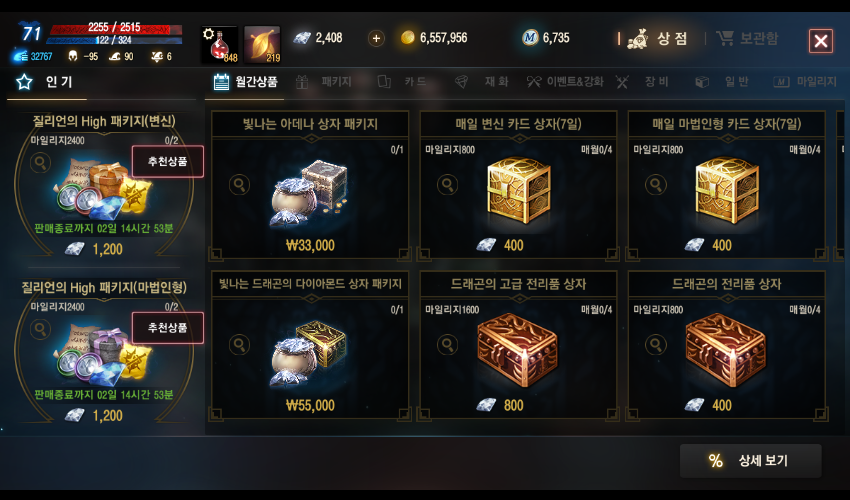Select the 마일리지 tab

click(806, 82)
